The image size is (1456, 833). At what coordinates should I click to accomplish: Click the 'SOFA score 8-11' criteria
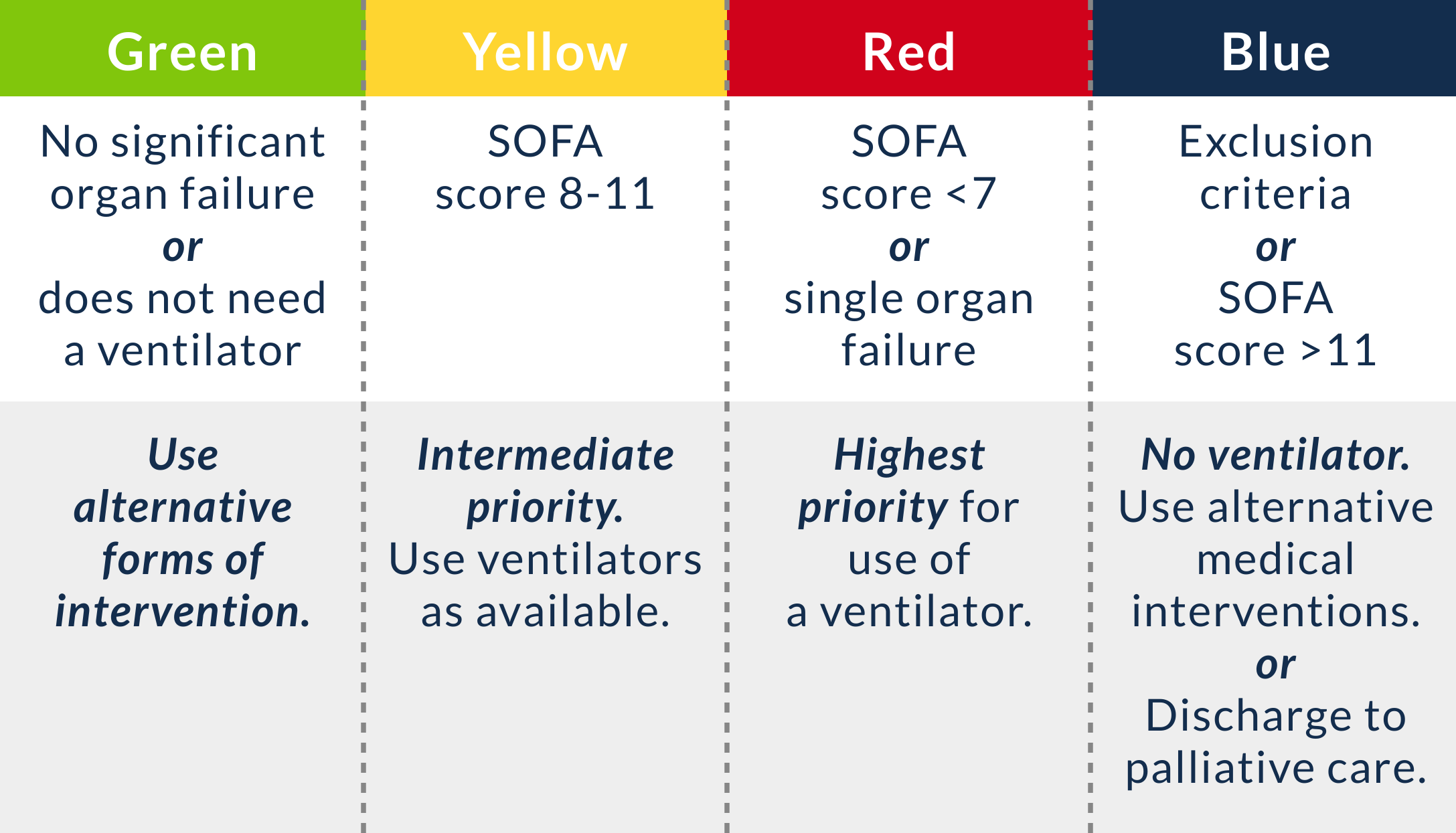[545, 167]
